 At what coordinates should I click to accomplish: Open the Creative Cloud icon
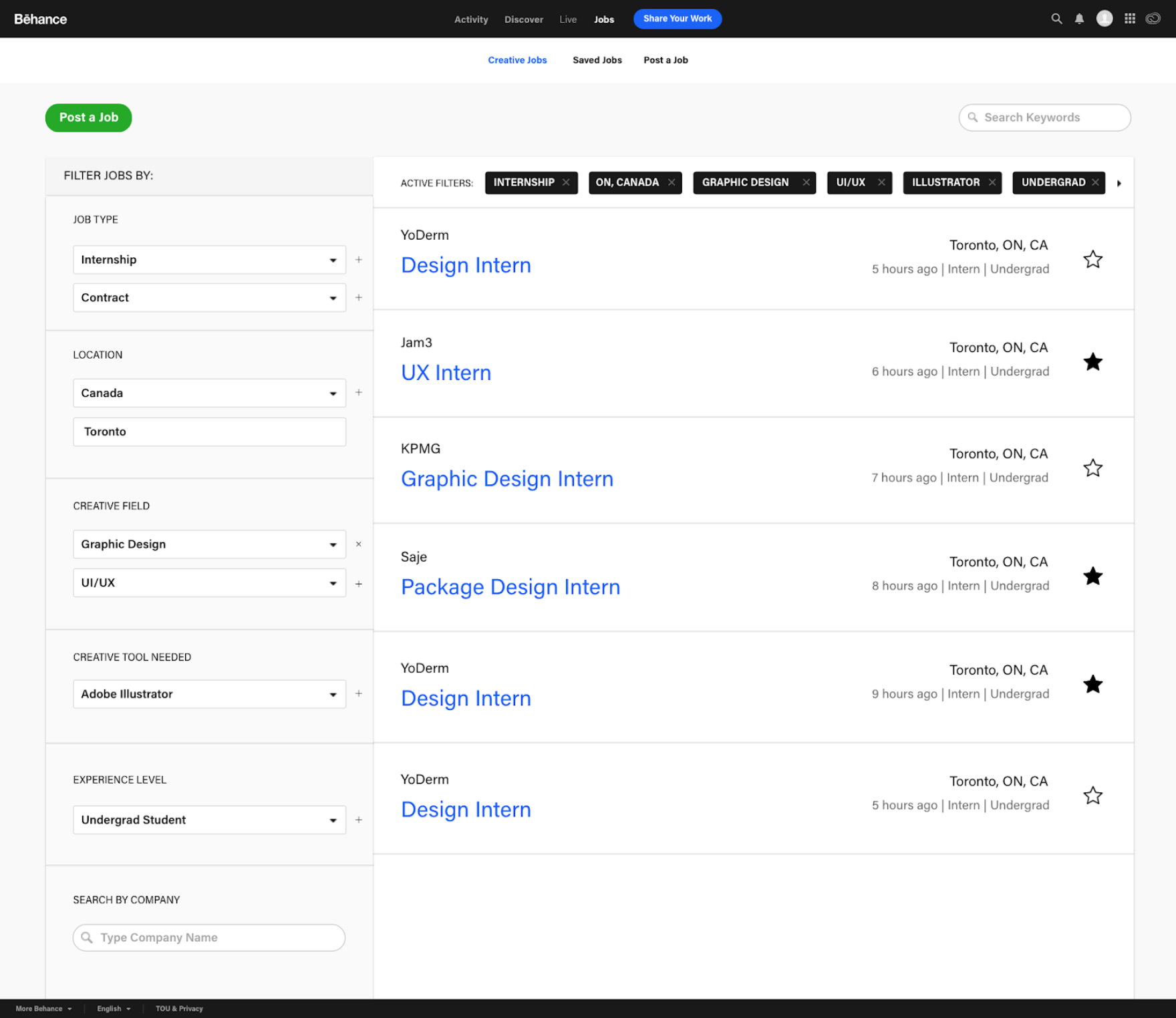click(1153, 19)
